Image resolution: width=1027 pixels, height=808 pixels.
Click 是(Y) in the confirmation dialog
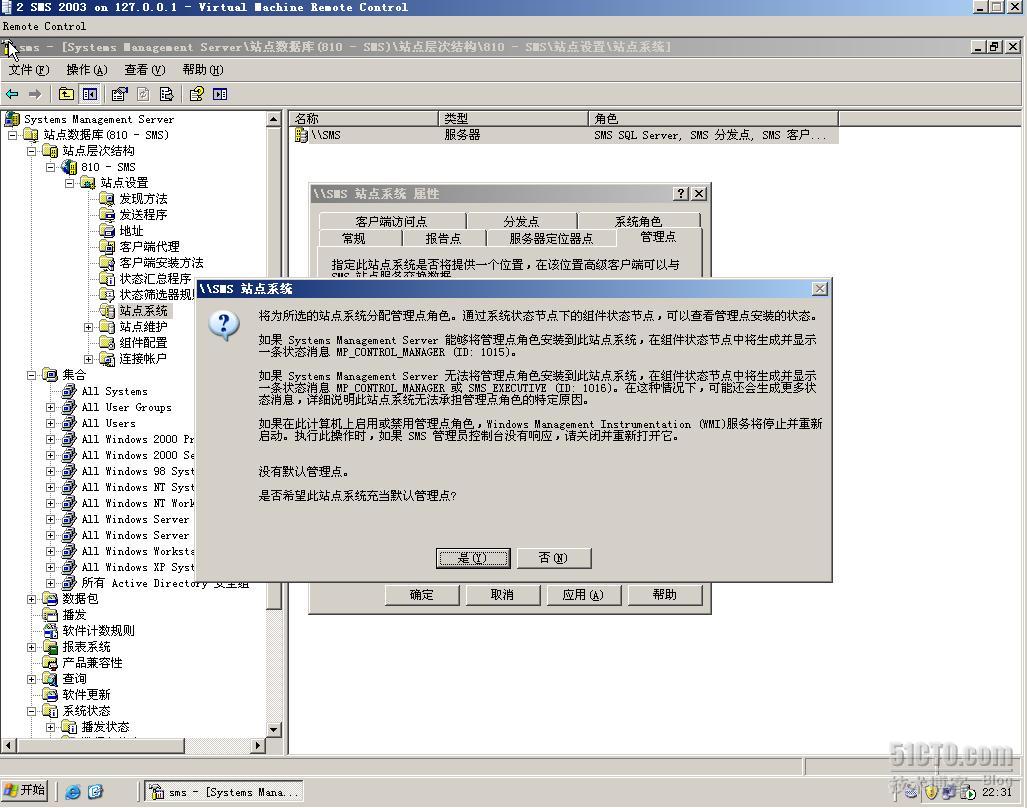point(473,559)
